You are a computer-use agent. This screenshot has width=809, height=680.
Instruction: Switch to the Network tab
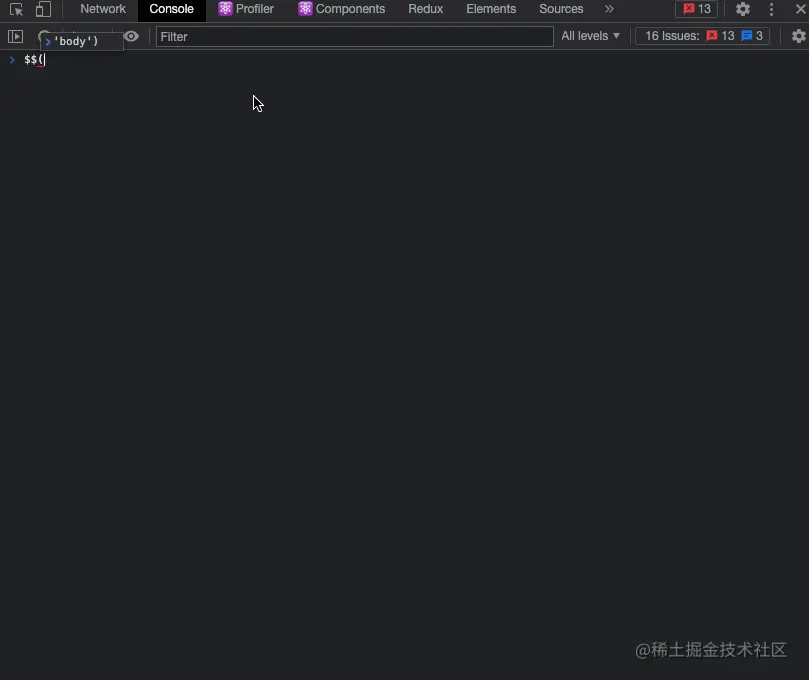103,9
